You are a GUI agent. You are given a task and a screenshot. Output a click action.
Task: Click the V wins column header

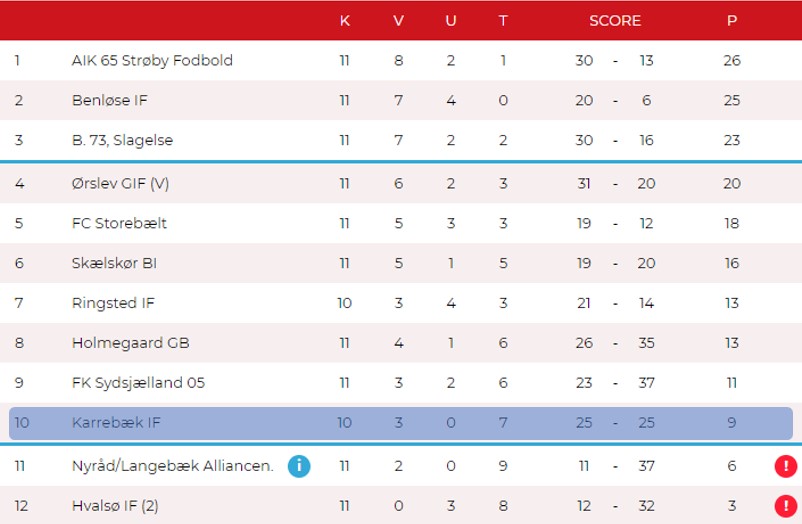(x=399, y=20)
